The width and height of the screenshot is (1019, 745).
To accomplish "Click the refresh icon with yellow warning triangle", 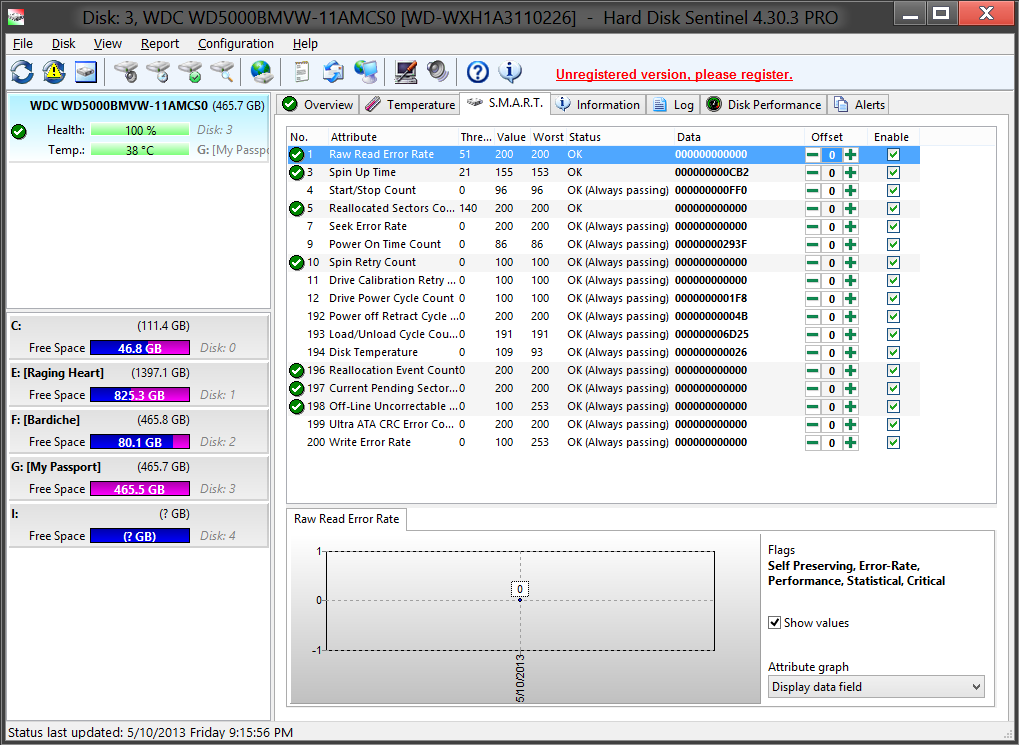I will point(54,72).
